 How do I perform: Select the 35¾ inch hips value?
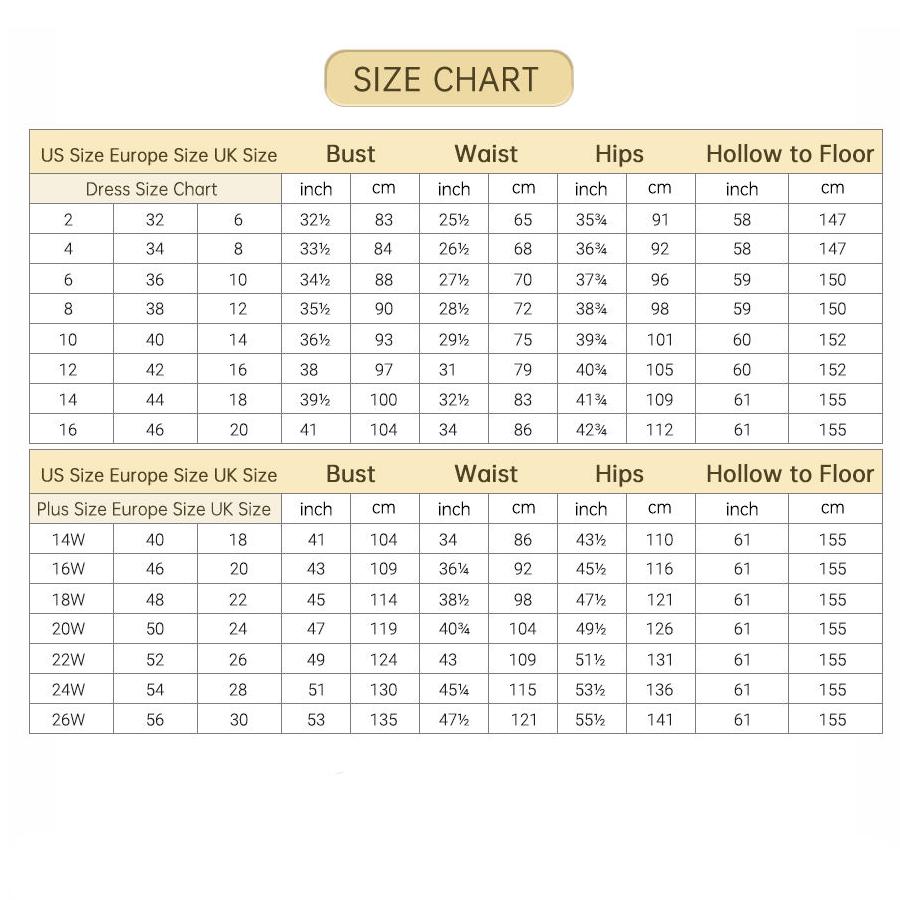[x=591, y=220]
